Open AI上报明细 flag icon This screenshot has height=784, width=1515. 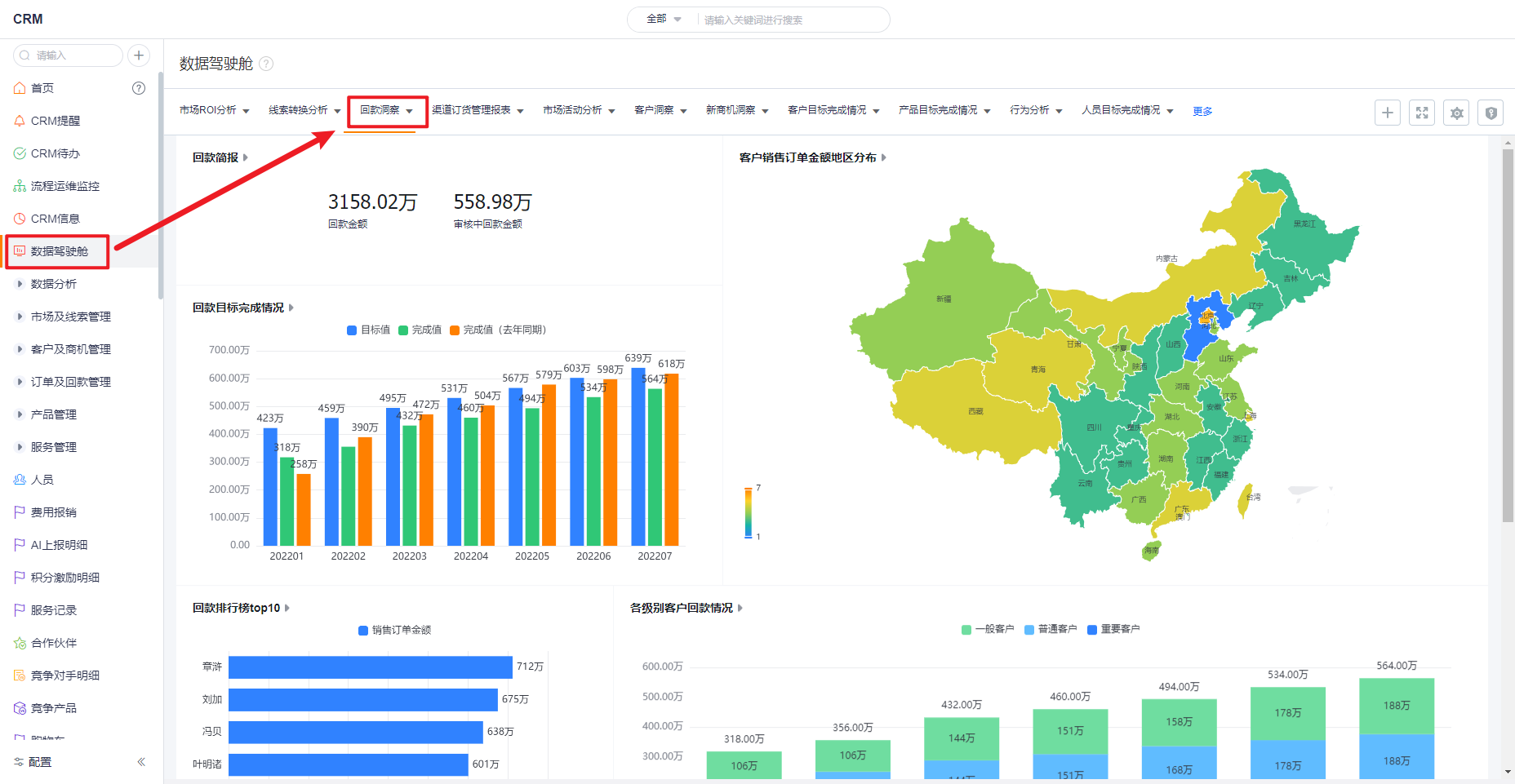(20, 545)
